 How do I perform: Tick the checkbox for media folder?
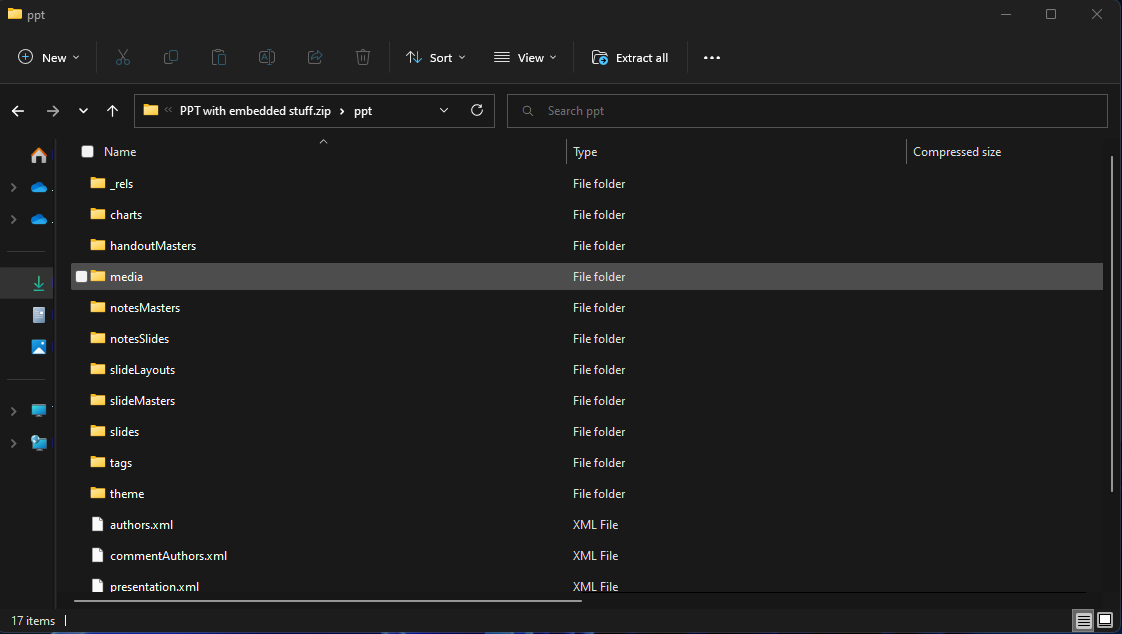82,277
